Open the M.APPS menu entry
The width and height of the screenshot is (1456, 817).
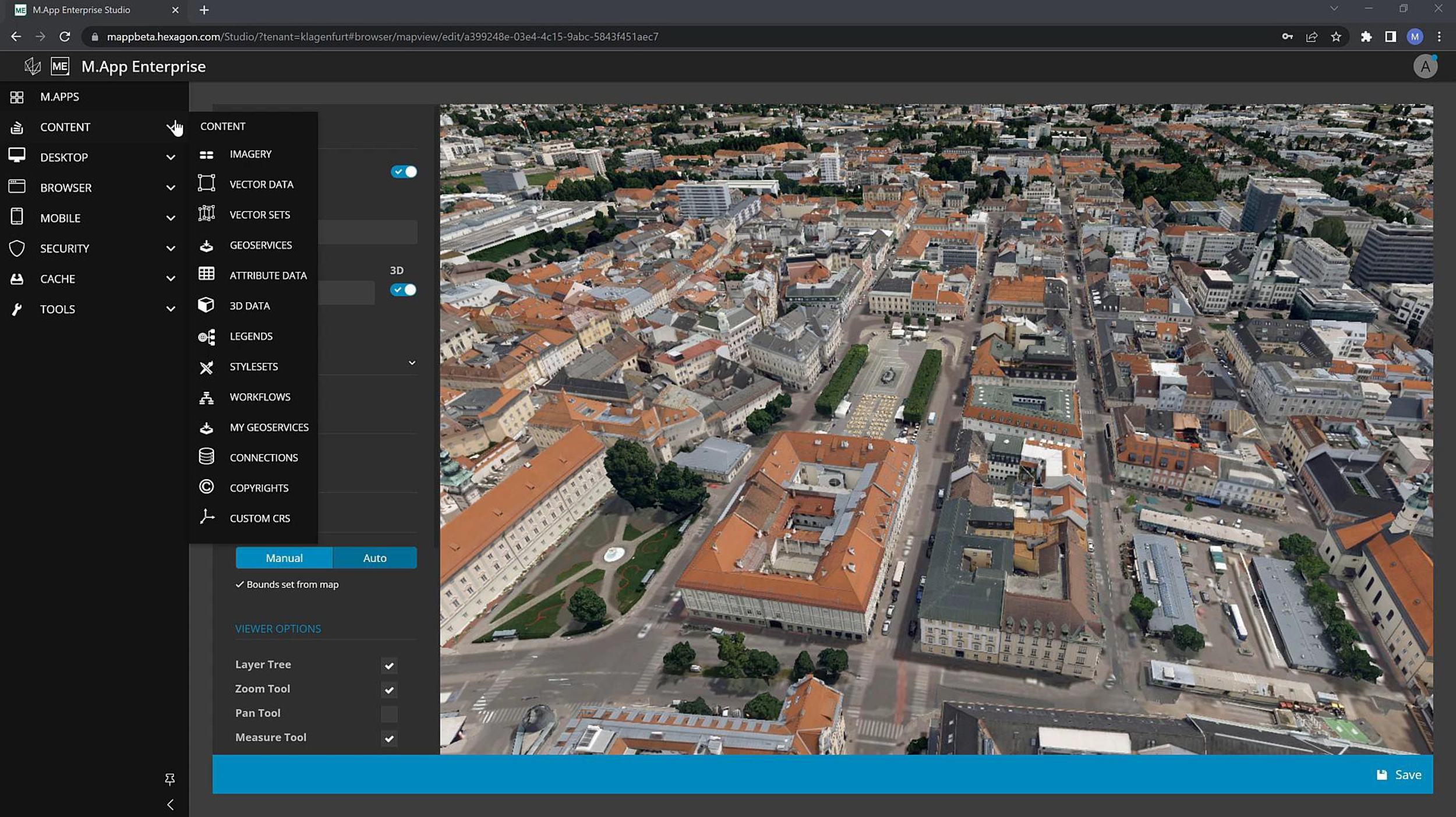click(x=59, y=97)
